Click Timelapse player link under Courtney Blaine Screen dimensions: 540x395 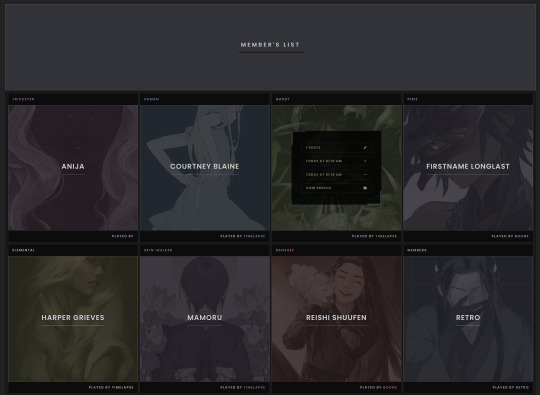tap(255, 236)
